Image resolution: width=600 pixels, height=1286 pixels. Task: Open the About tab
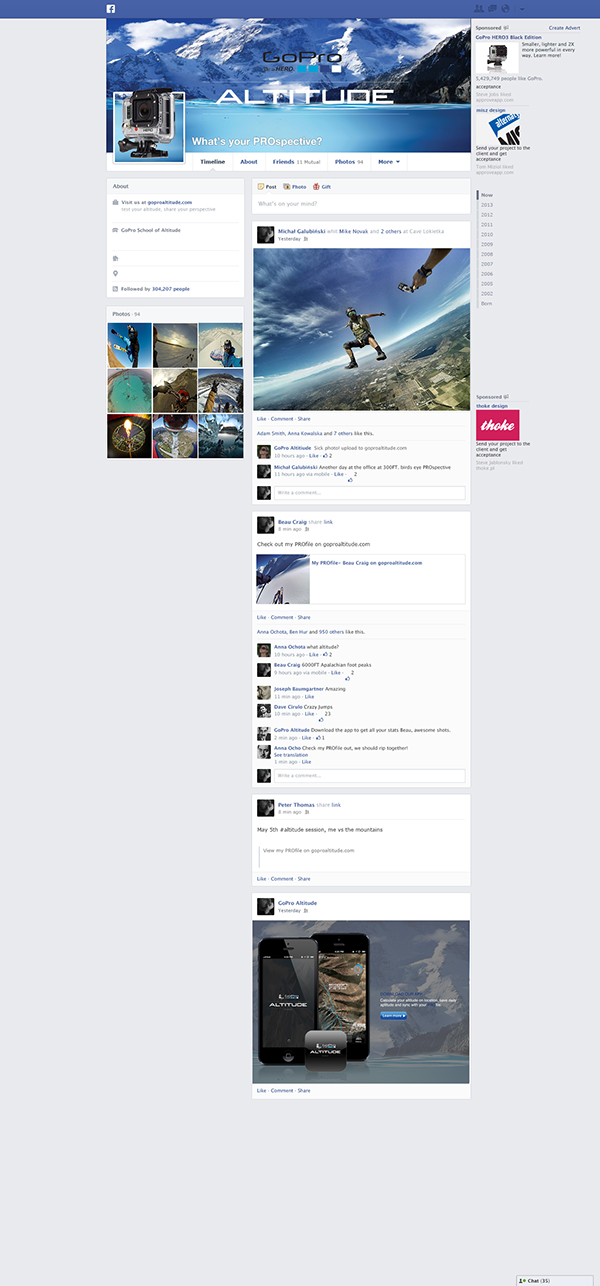point(249,161)
